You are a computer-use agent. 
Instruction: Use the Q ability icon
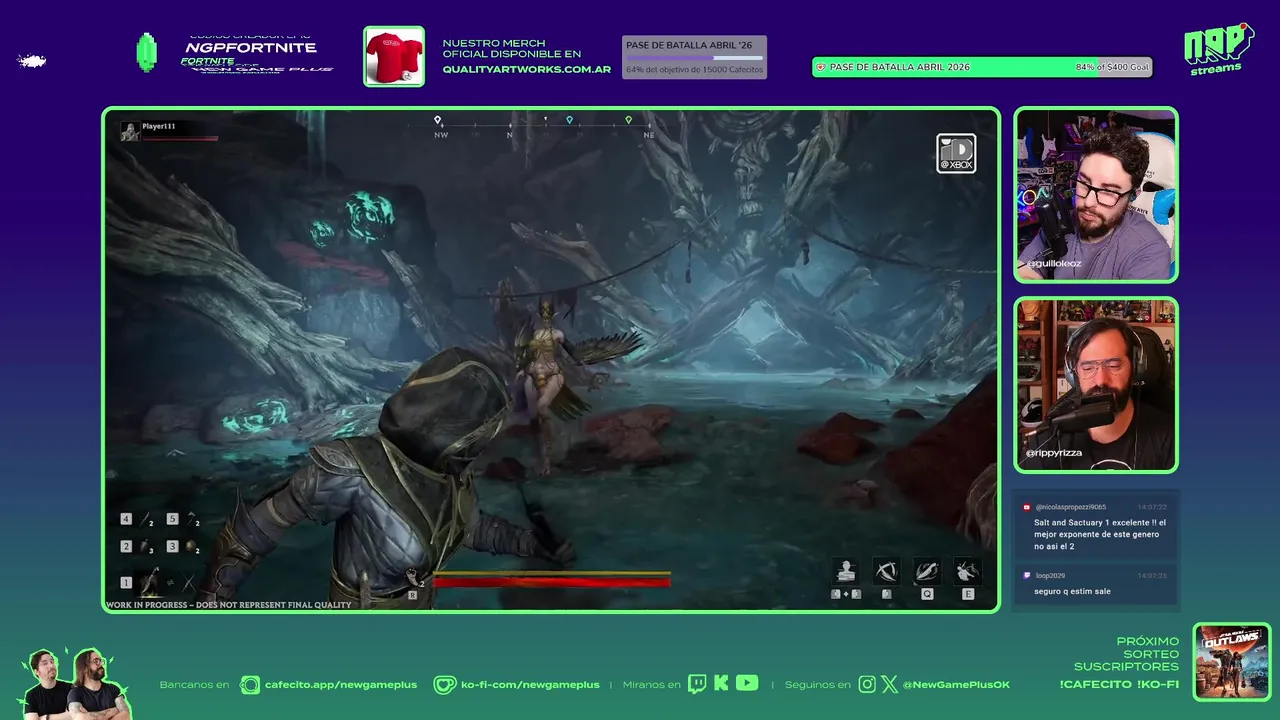pyautogui.click(x=927, y=571)
